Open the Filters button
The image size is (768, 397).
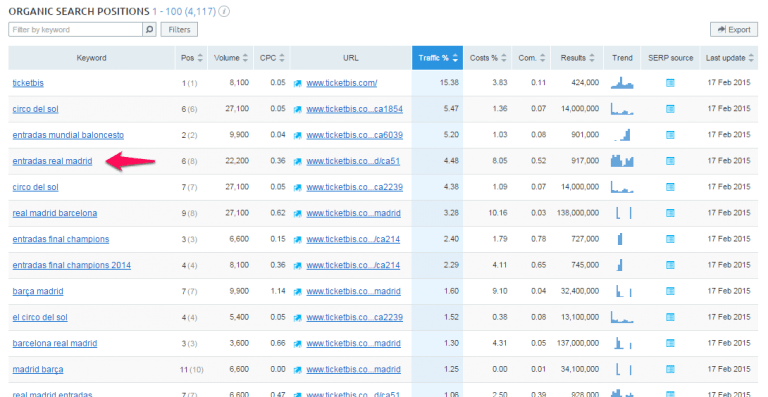pyautogui.click(x=179, y=30)
